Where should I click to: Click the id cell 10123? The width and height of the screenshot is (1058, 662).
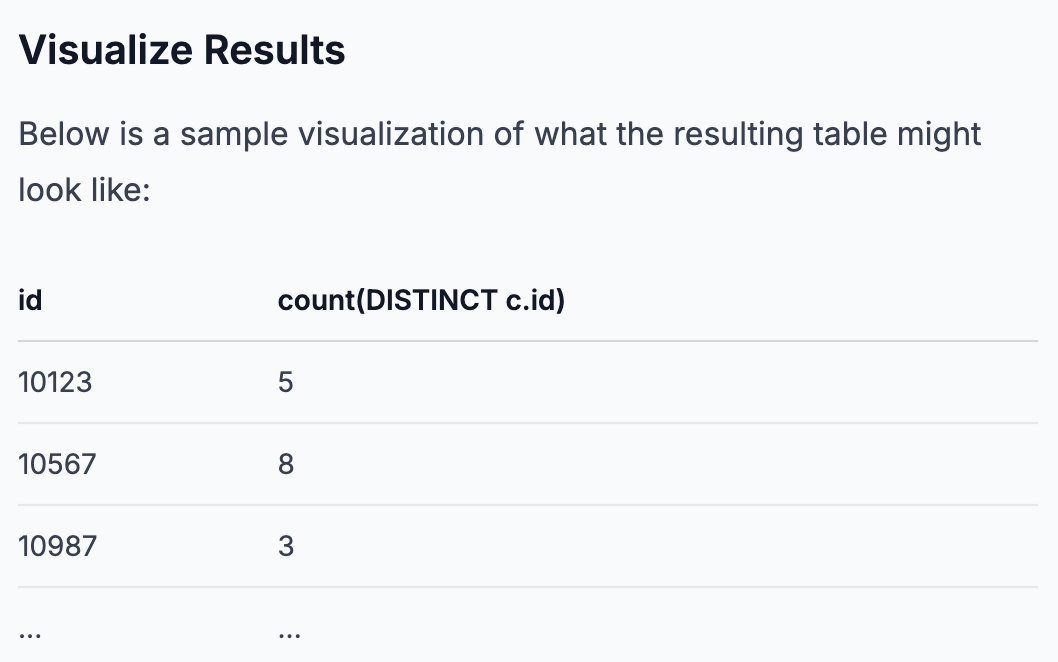click(x=55, y=382)
